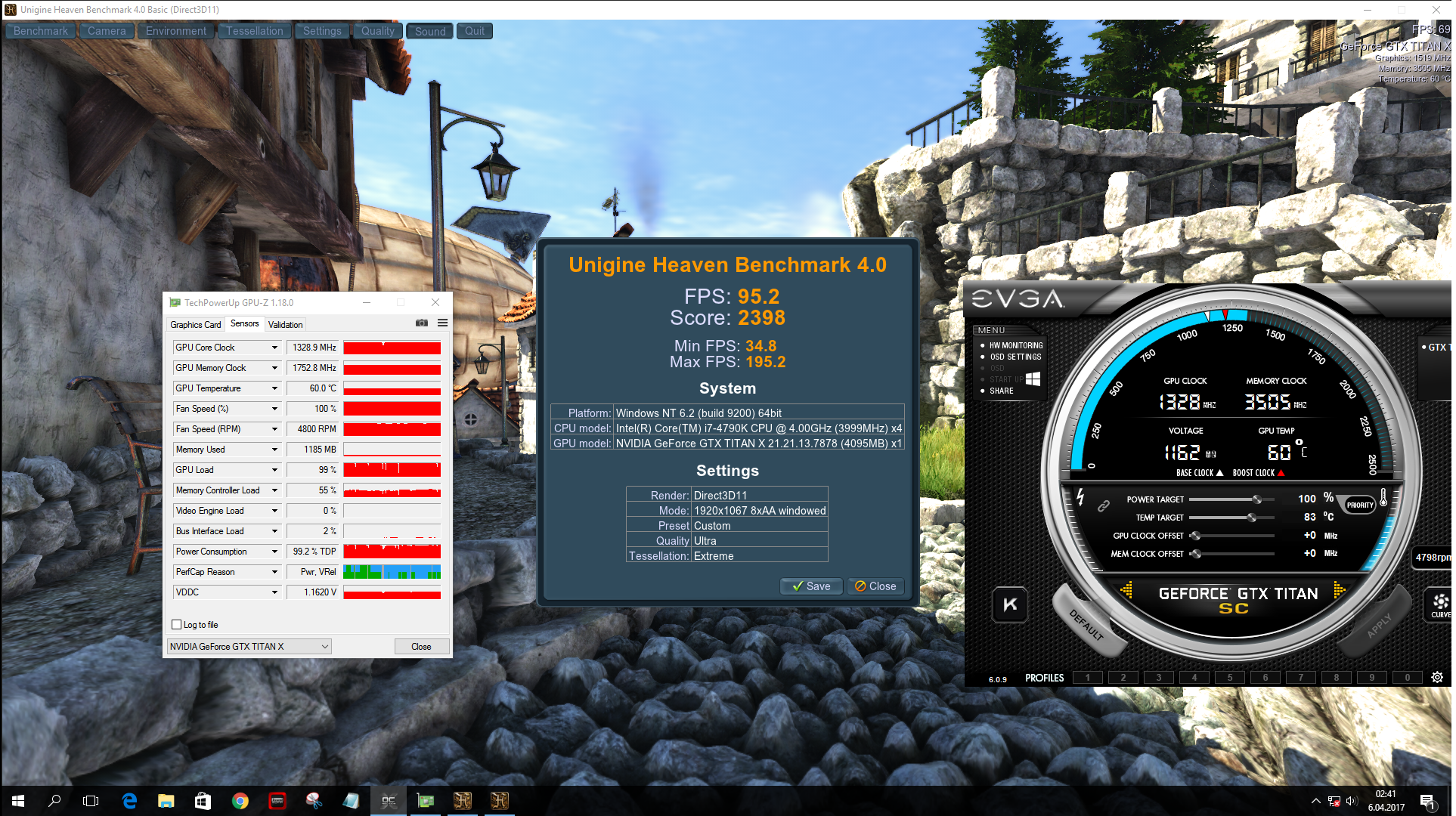Open NVIDIA GeForce GTX TITAN X selector
Viewport: 1456px width, 816px height.
[249, 647]
